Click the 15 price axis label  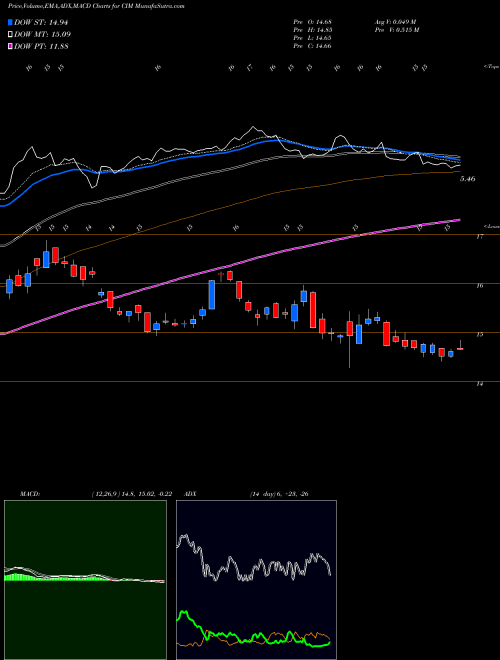(x=479, y=335)
